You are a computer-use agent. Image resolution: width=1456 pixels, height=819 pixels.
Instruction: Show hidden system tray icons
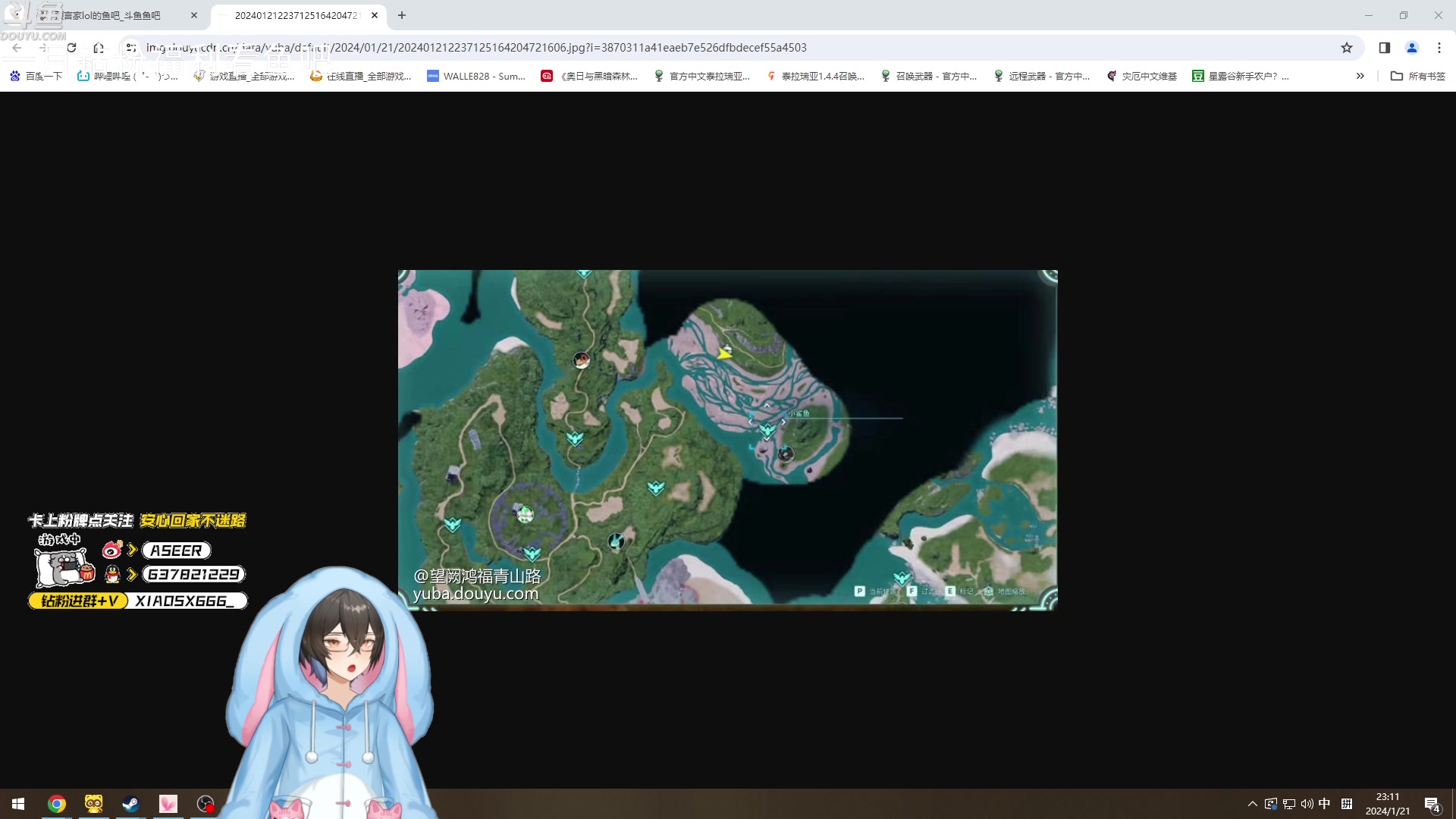[1252, 804]
